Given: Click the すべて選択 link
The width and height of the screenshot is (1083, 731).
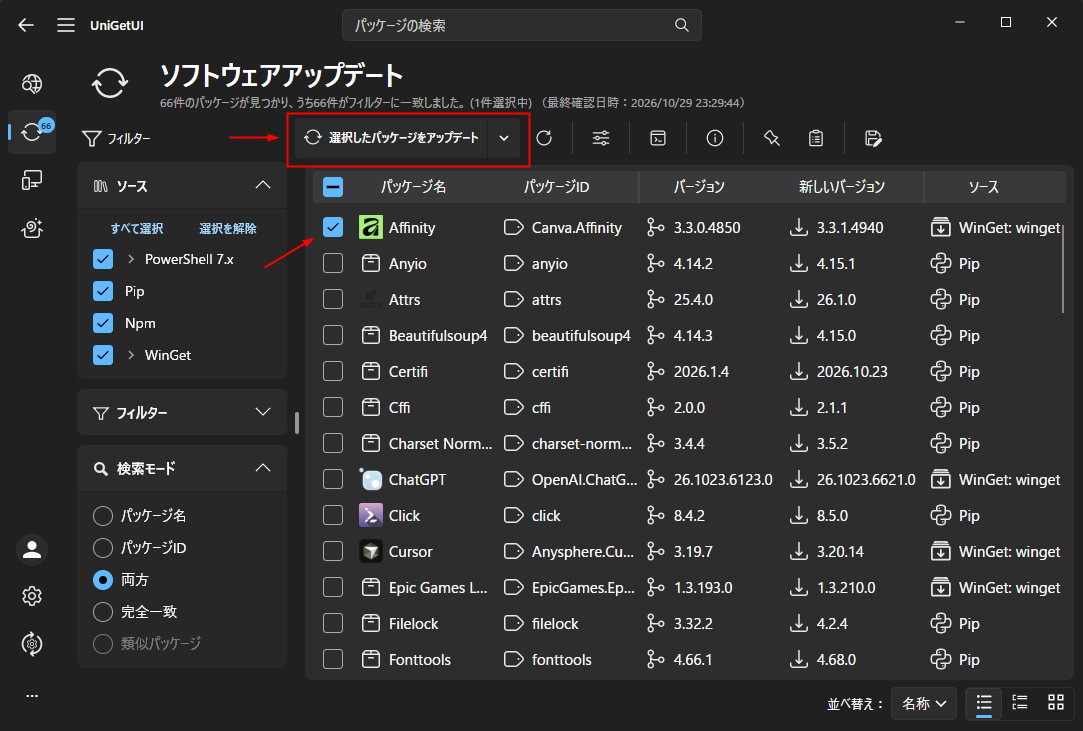Looking at the screenshot, I should click(x=137, y=229).
